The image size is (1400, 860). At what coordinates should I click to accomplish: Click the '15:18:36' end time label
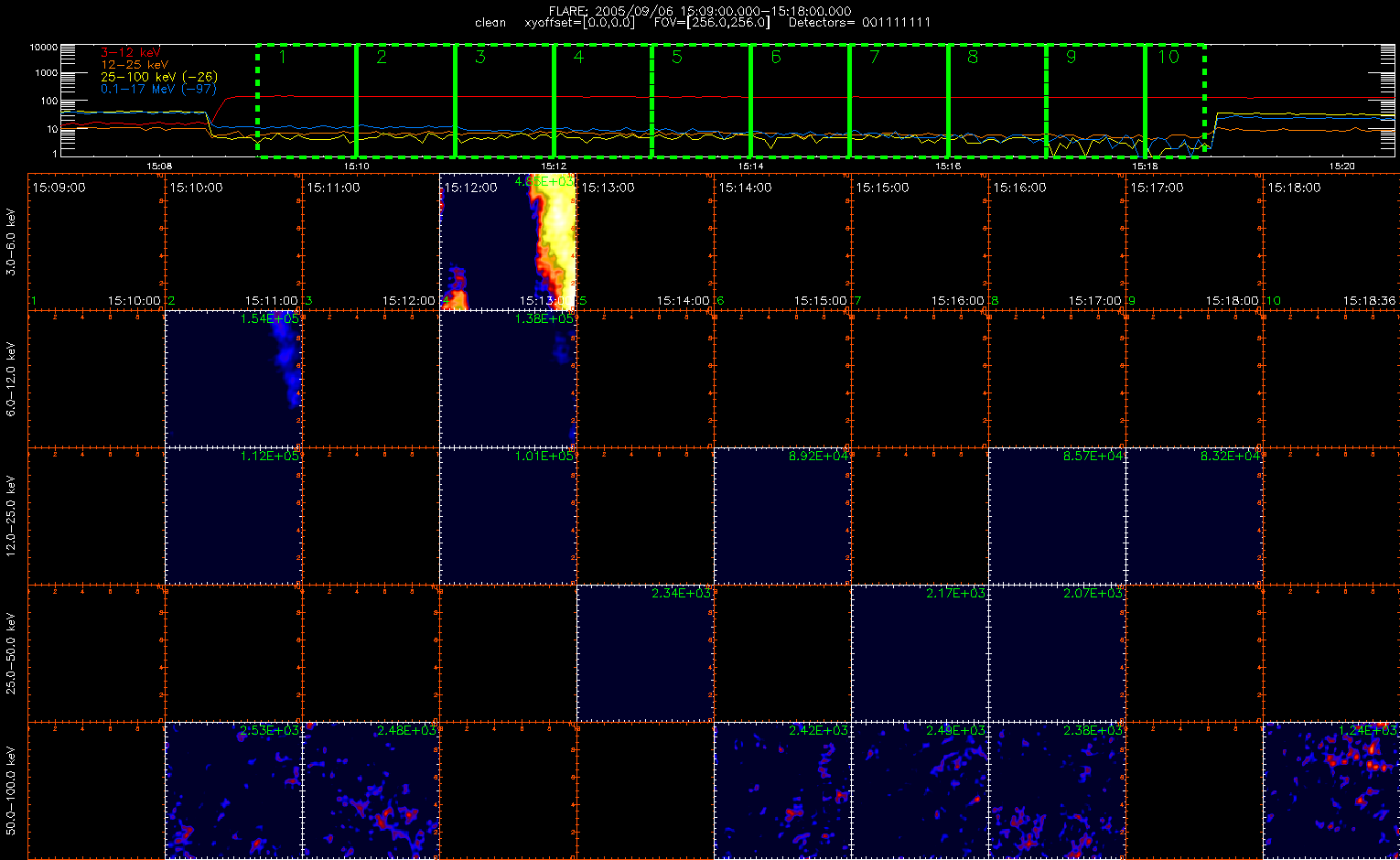click(1370, 300)
